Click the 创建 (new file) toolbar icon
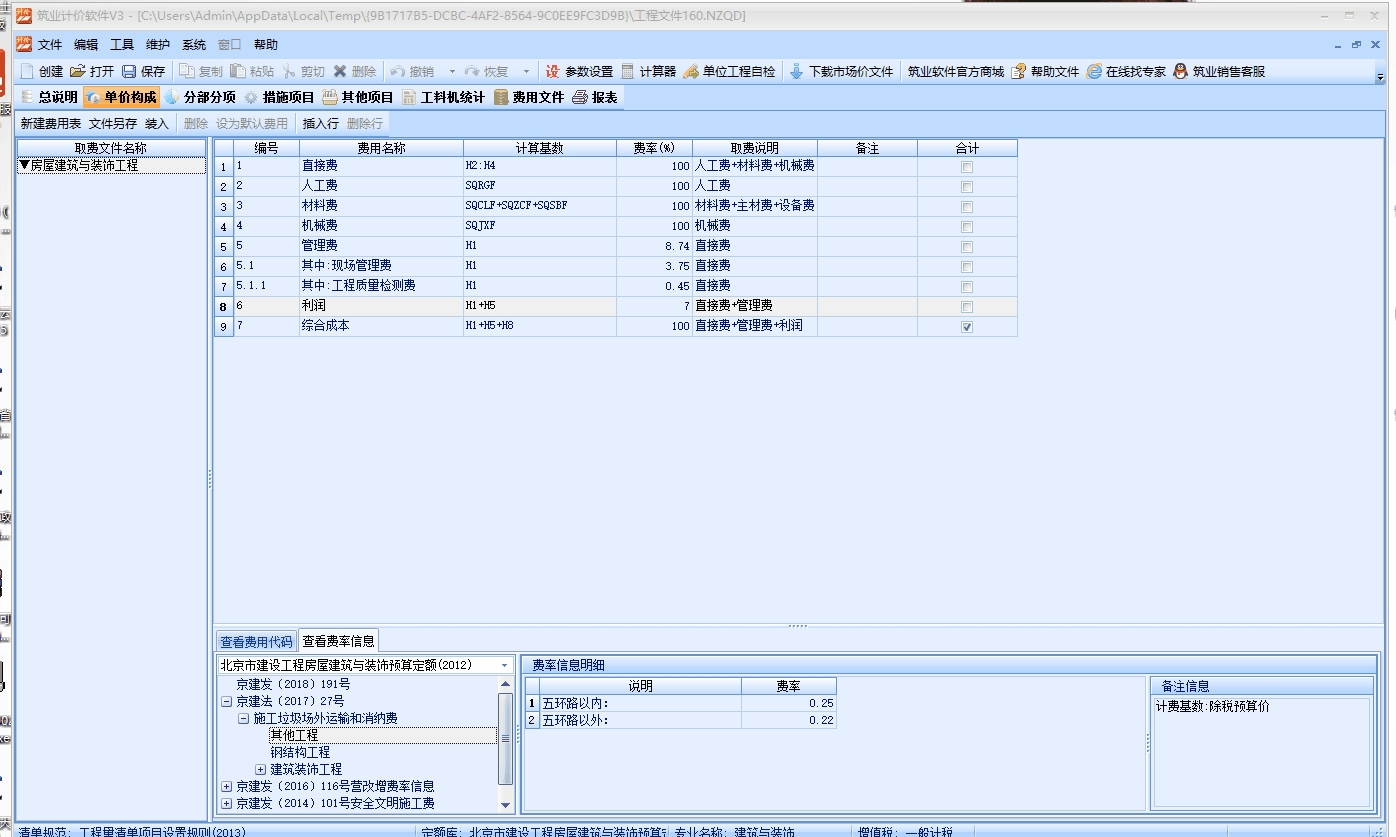The image size is (1396, 837). click(28, 72)
